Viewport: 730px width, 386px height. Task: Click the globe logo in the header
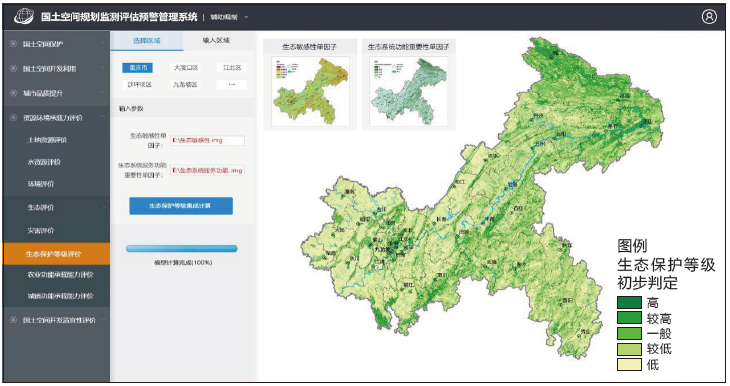coord(23,17)
